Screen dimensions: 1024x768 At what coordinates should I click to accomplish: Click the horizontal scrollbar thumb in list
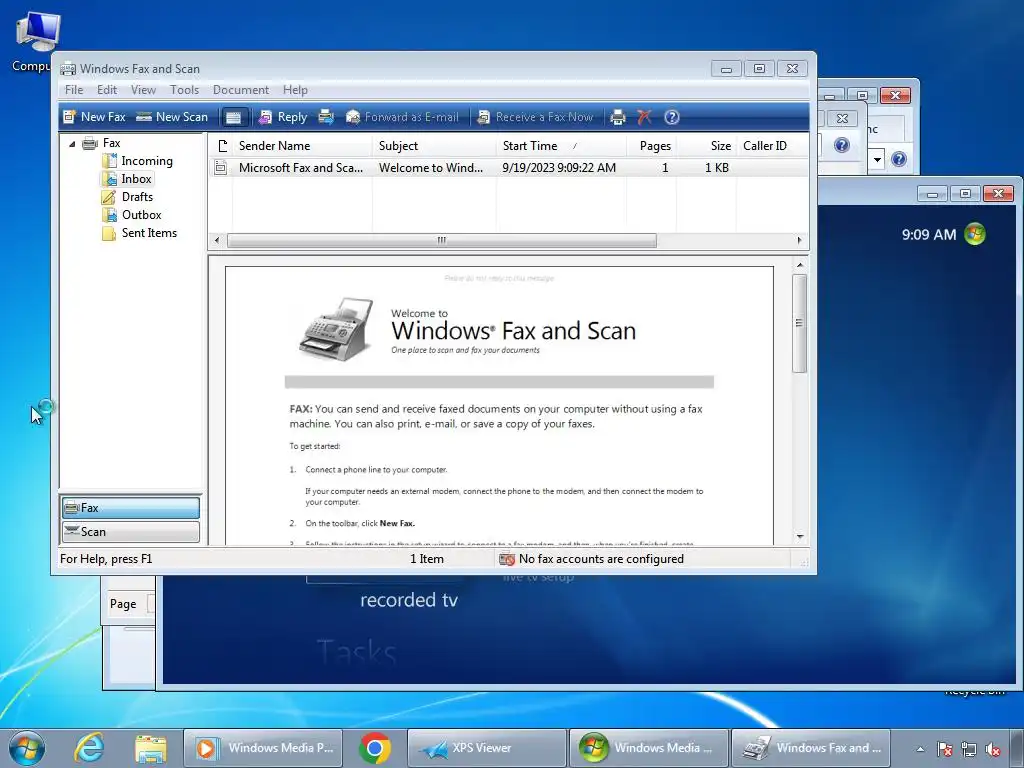point(441,240)
